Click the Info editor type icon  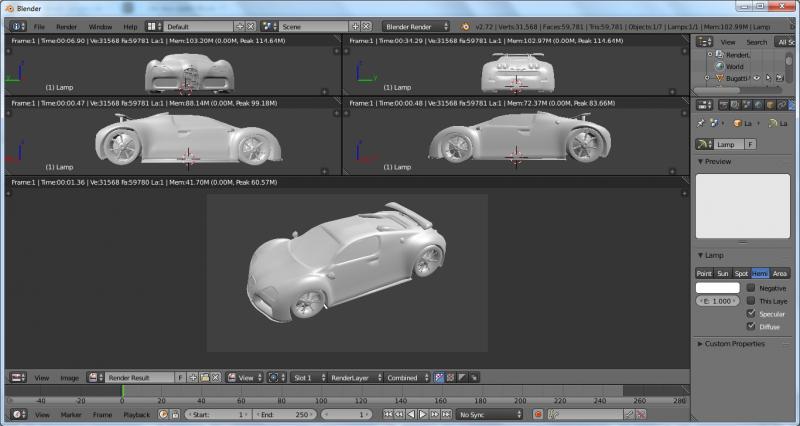click(x=17, y=25)
